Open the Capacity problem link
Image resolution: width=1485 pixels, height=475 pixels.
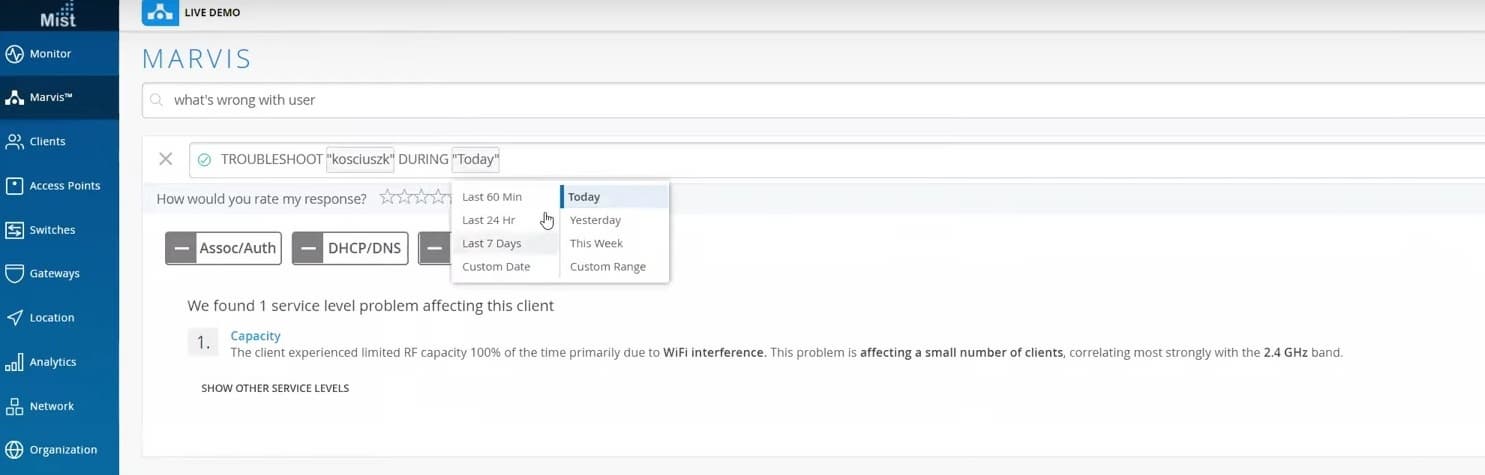coord(255,336)
